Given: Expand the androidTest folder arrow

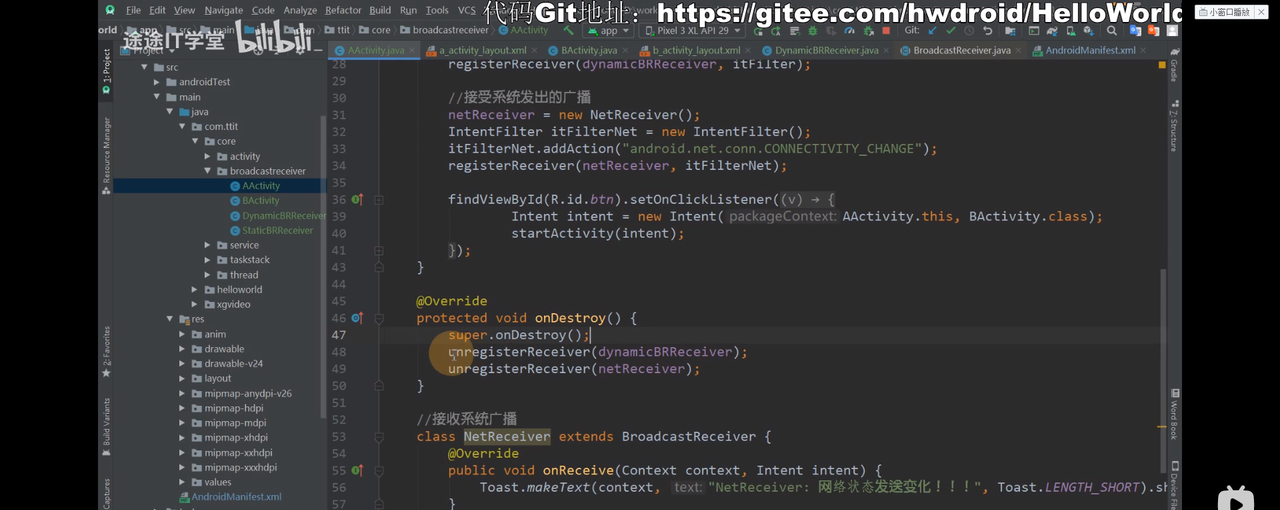Looking at the screenshot, I should coord(157,82).
